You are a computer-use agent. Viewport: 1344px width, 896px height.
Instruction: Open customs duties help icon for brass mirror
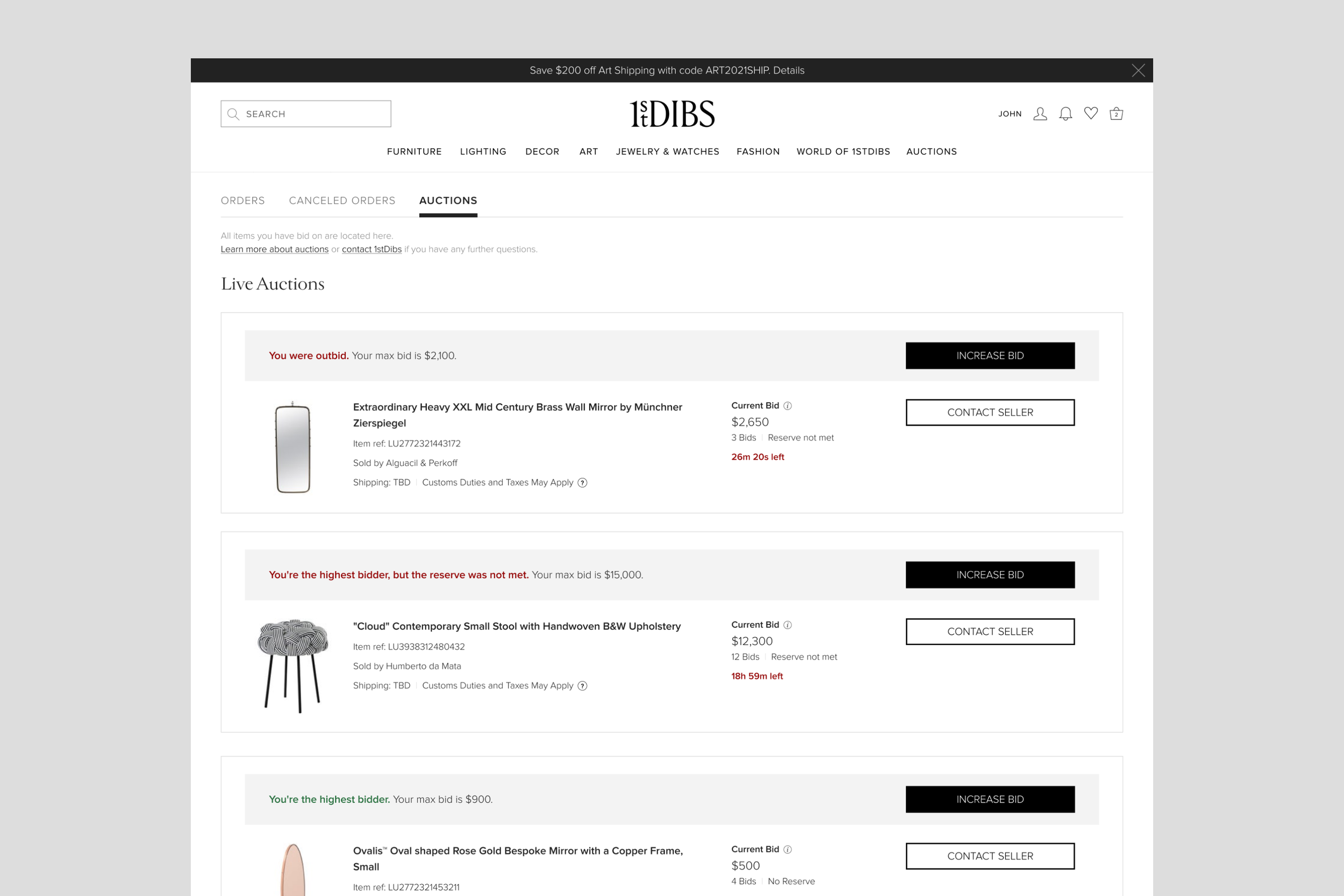coord(582,482)
